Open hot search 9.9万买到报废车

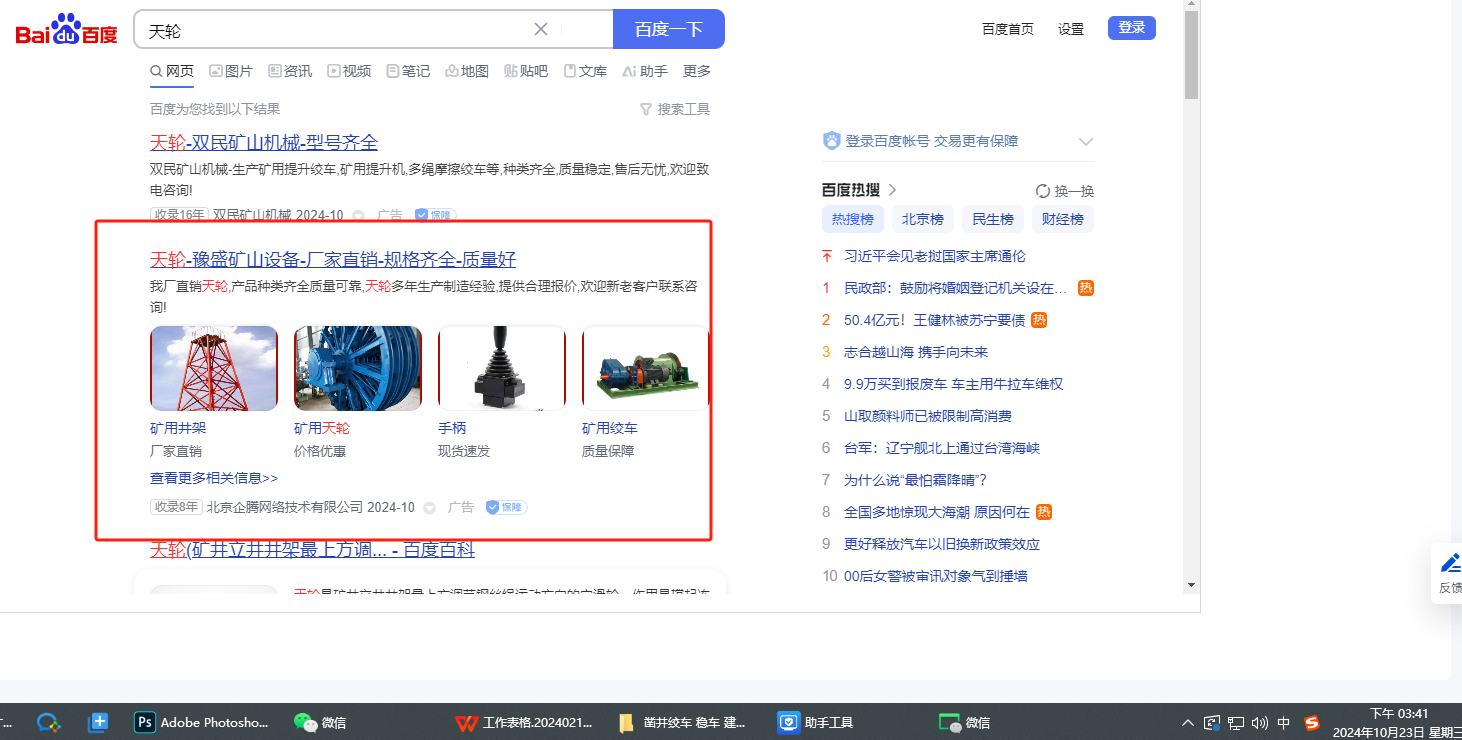click(x=954, y=385)
